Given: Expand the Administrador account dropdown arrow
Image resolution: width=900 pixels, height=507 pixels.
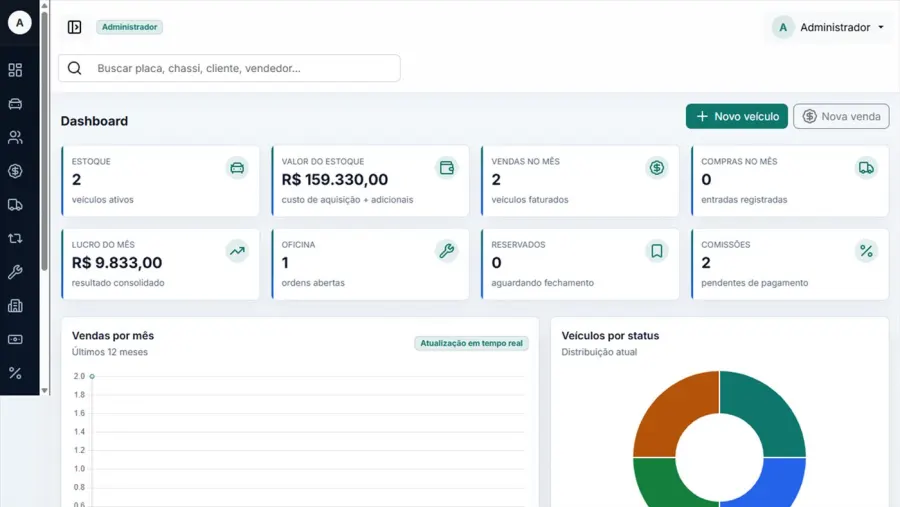Looking at the screenshot, I should 881,28.
